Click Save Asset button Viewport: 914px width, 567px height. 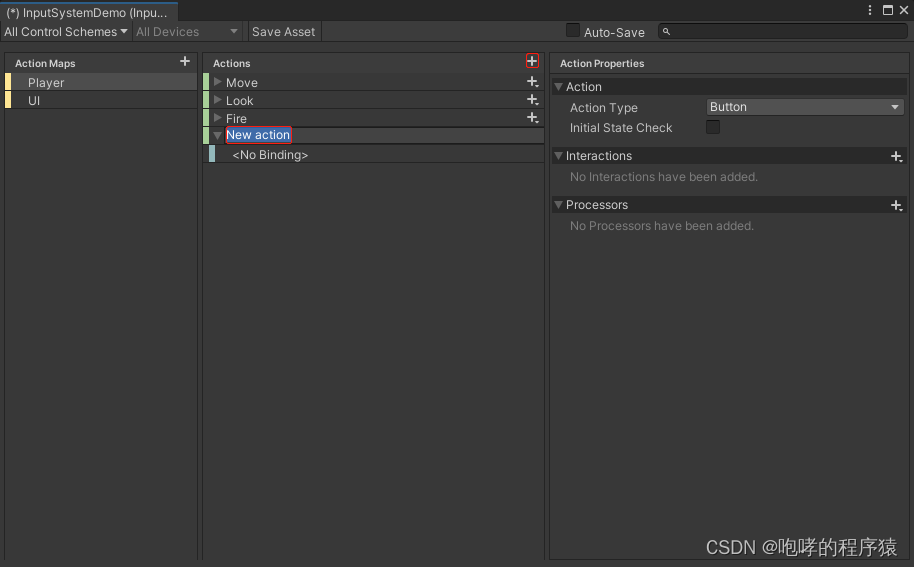click(x=283, y=32)
